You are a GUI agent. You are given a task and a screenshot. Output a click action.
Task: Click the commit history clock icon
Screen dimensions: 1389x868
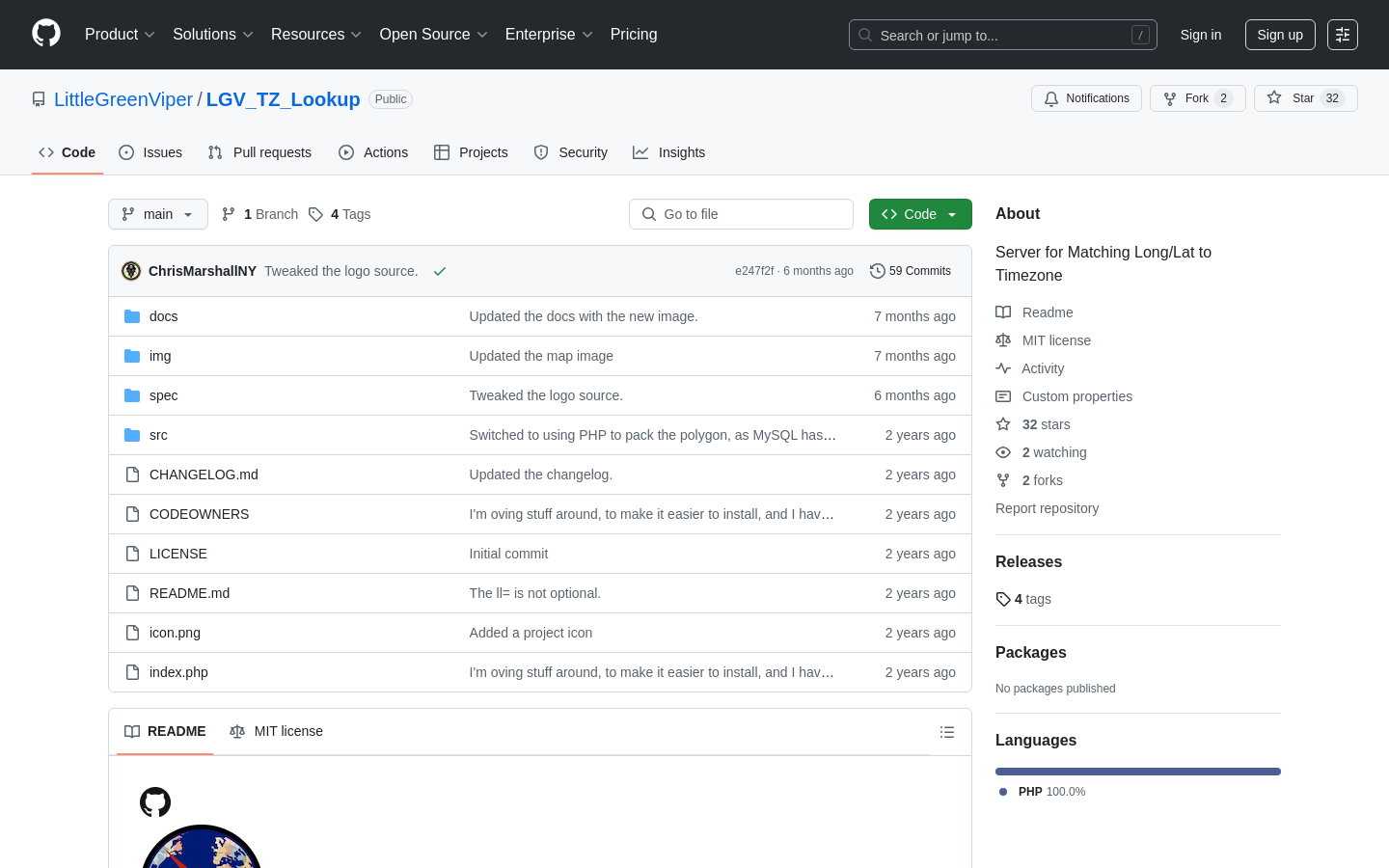coord(877,271)
